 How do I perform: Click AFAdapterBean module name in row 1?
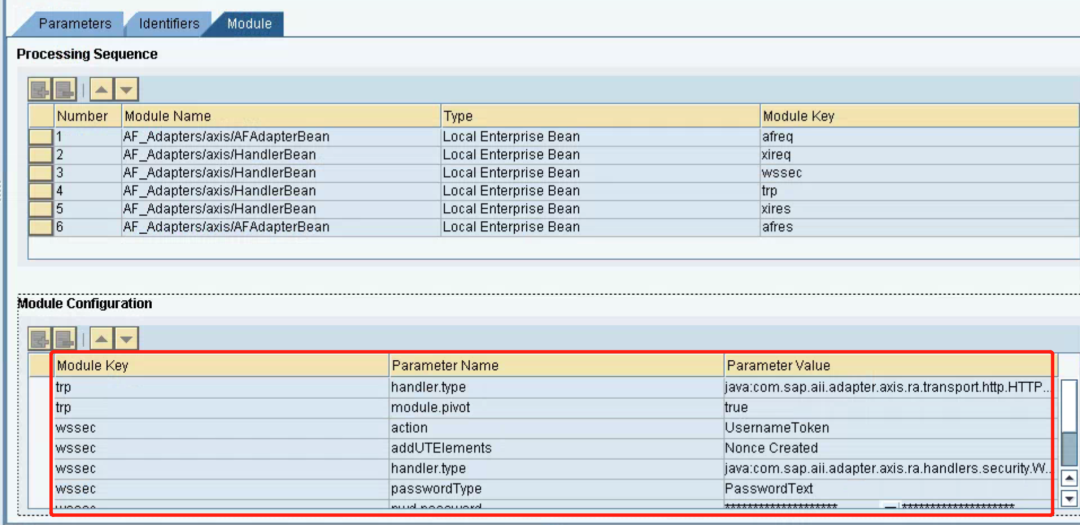coord(281,136)
